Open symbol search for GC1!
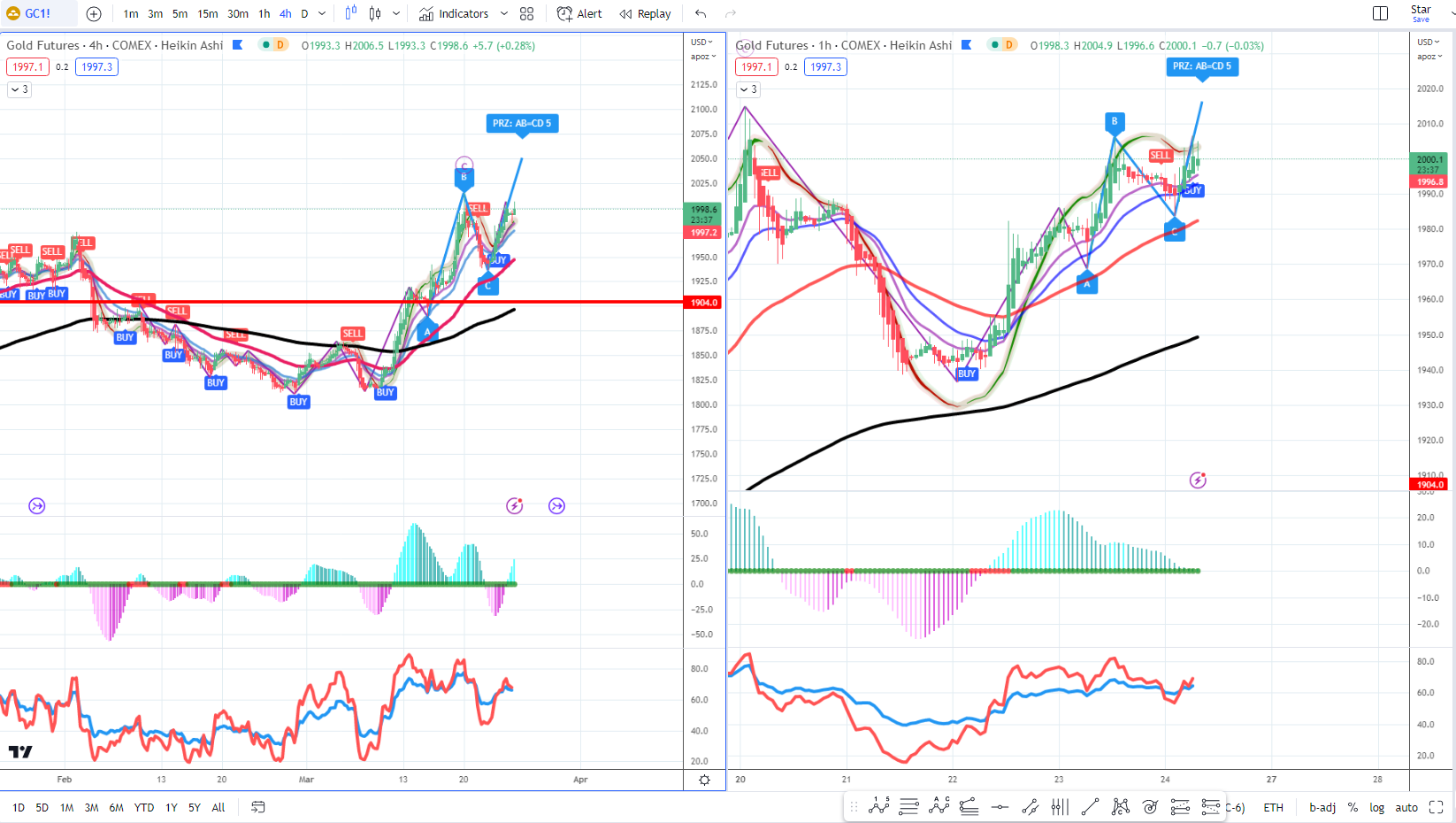The image size is (1456, 823). [37, 13]
